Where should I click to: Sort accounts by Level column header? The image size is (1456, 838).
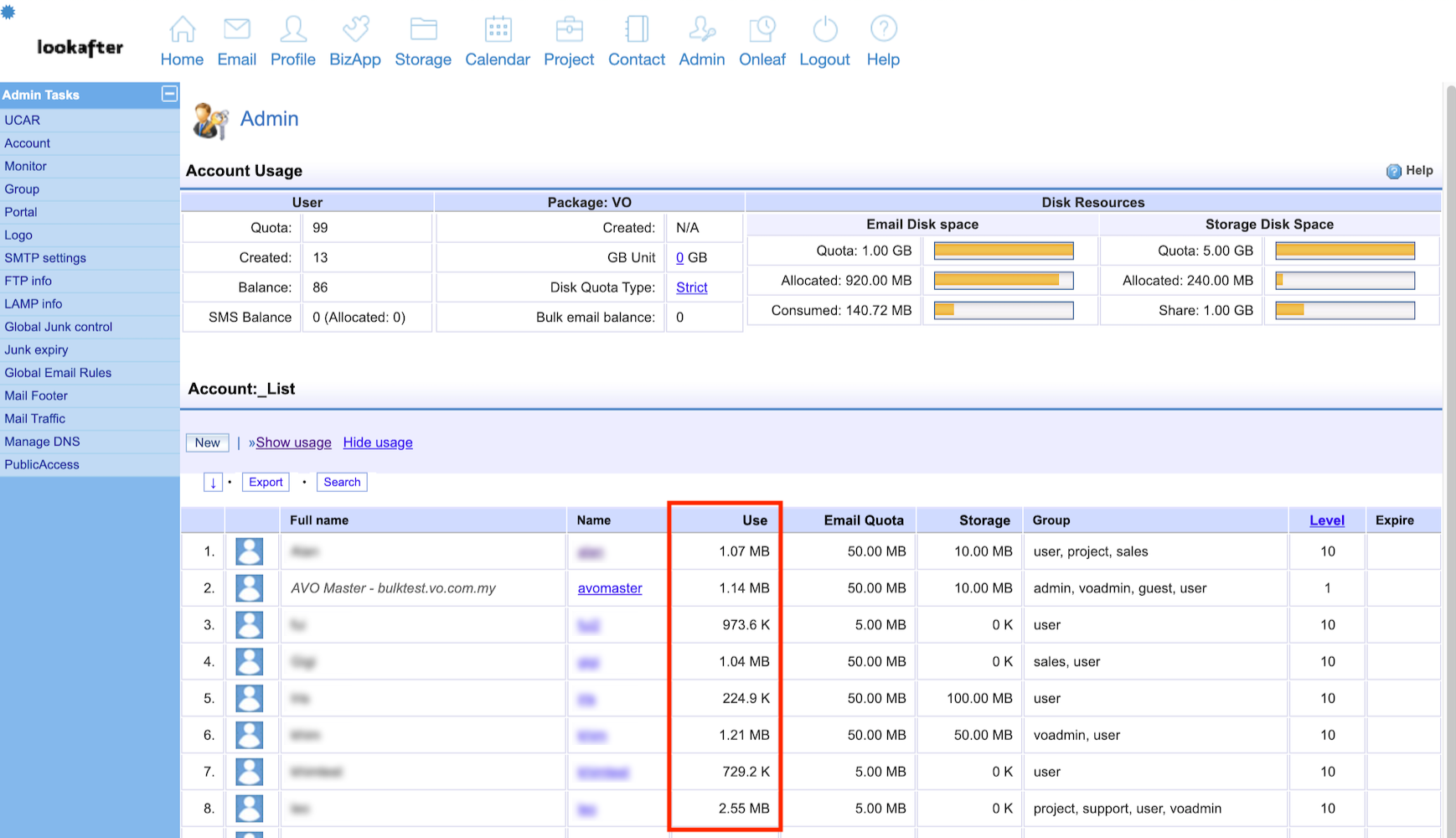(1327, 520)
